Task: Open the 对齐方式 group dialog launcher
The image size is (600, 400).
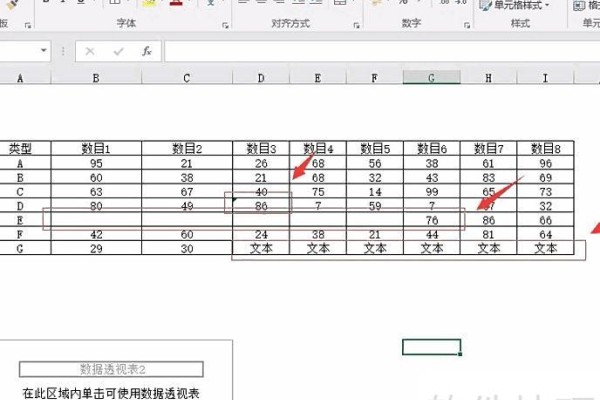Action: click(x=357, y=25)
